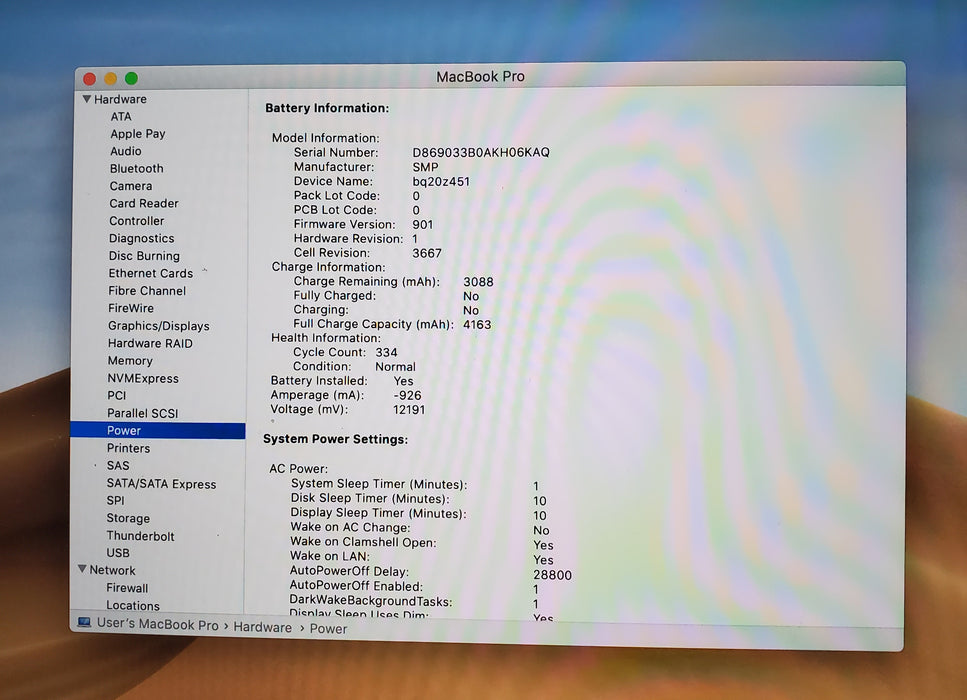Viewport: 967px width, 700px height.
Task: Click the DarkWakeBackgroundTasks label
Action: (371, 601)
